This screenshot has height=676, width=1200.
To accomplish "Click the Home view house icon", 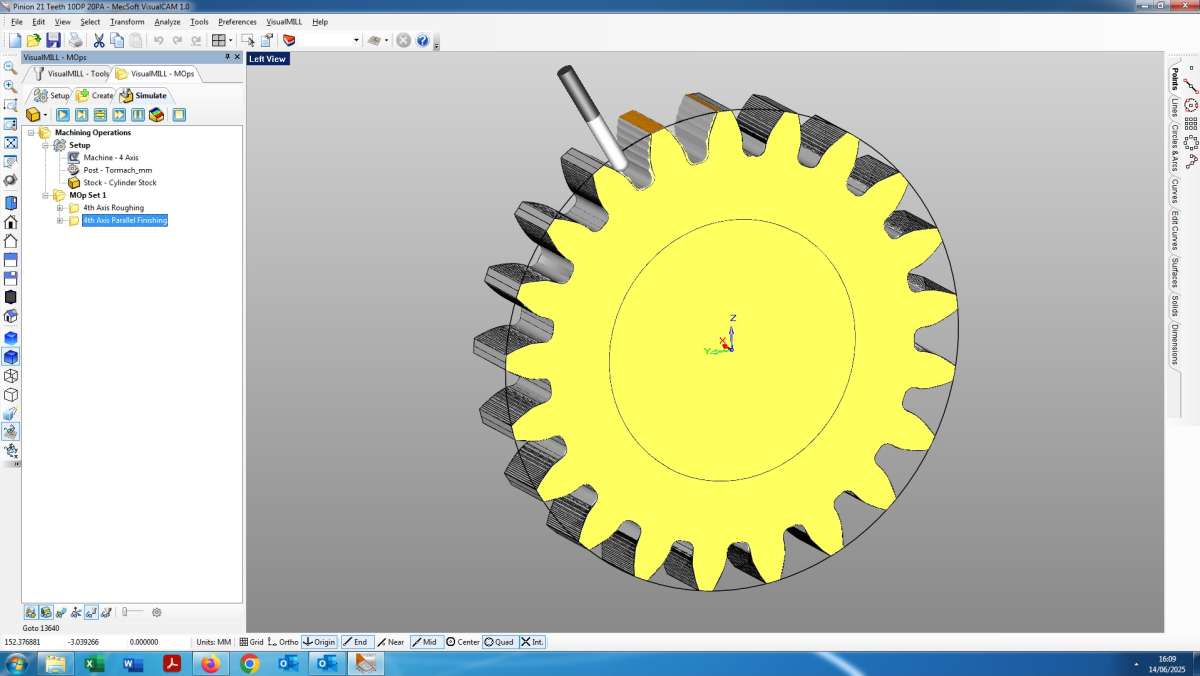I will point(10,222).
